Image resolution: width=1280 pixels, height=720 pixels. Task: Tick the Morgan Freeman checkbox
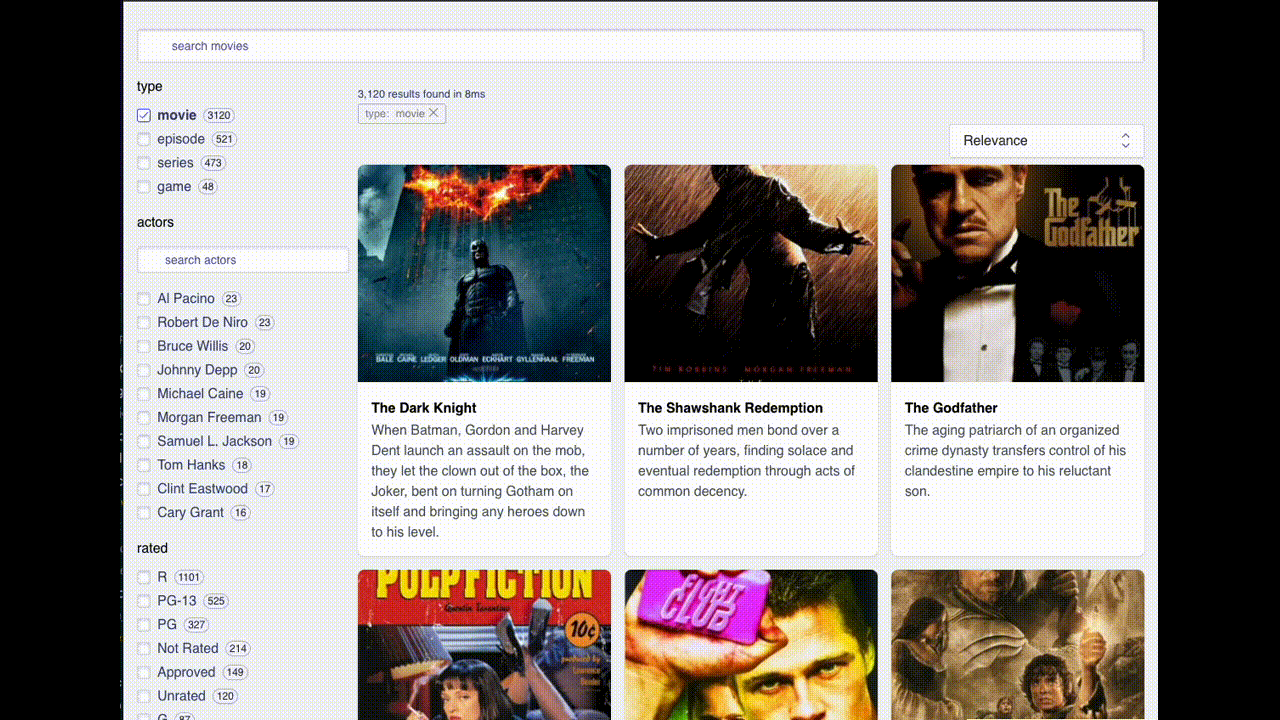coord(144,418)
